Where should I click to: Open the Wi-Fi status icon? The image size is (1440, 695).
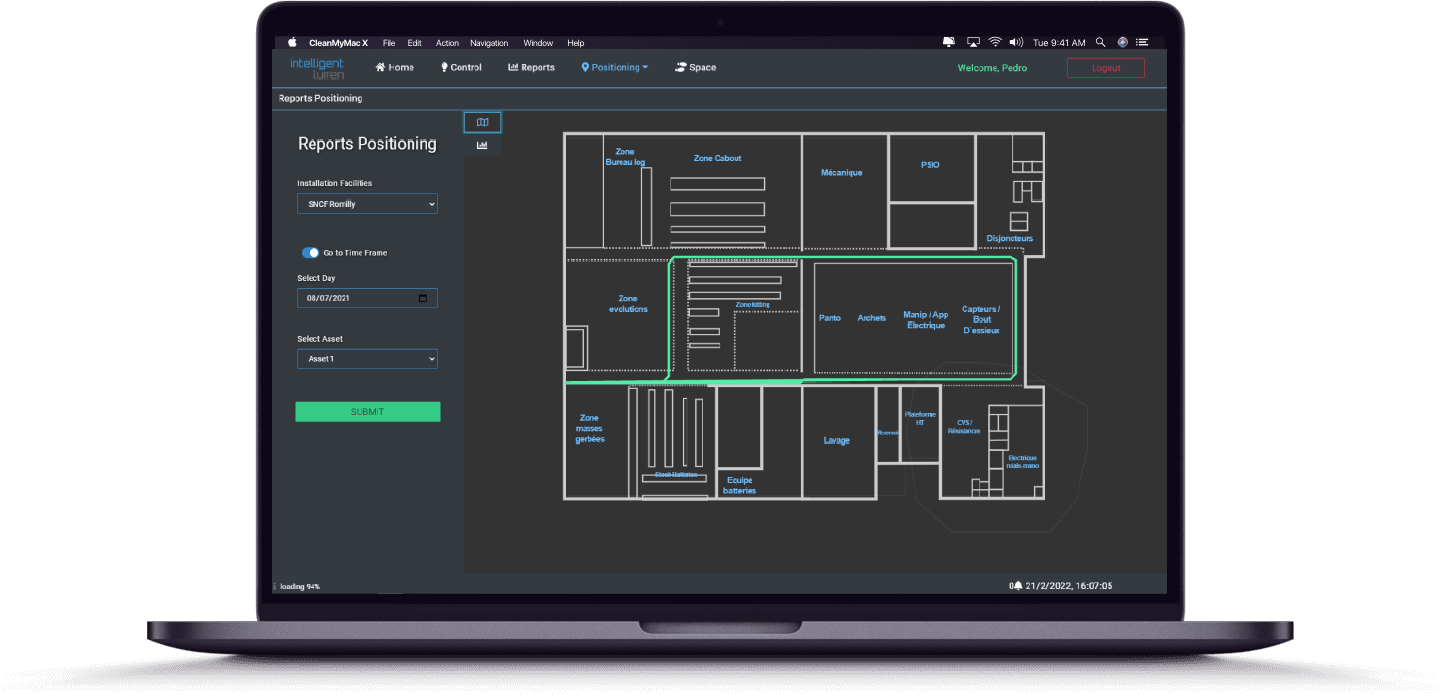[995, 42]
